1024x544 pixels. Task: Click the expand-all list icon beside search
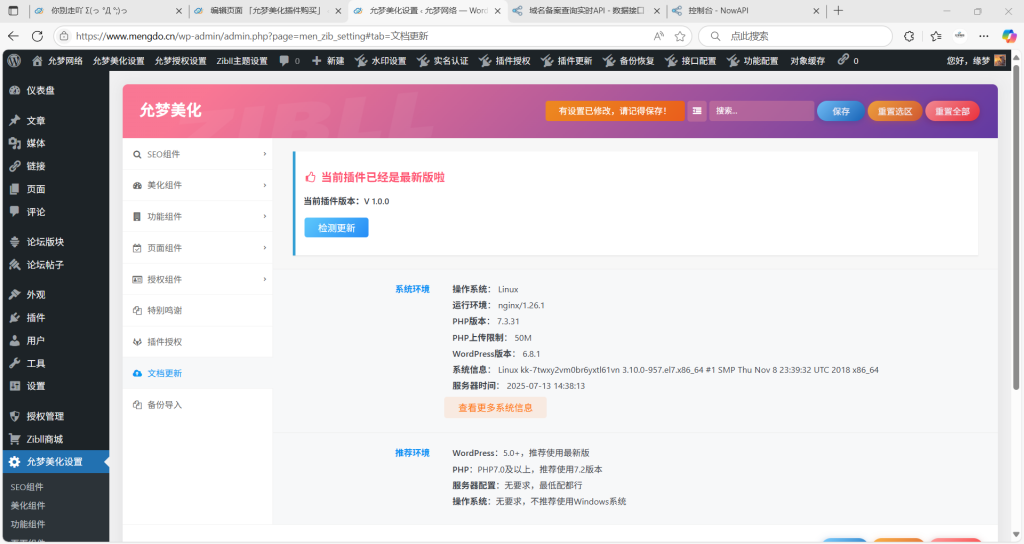[697, 111]
